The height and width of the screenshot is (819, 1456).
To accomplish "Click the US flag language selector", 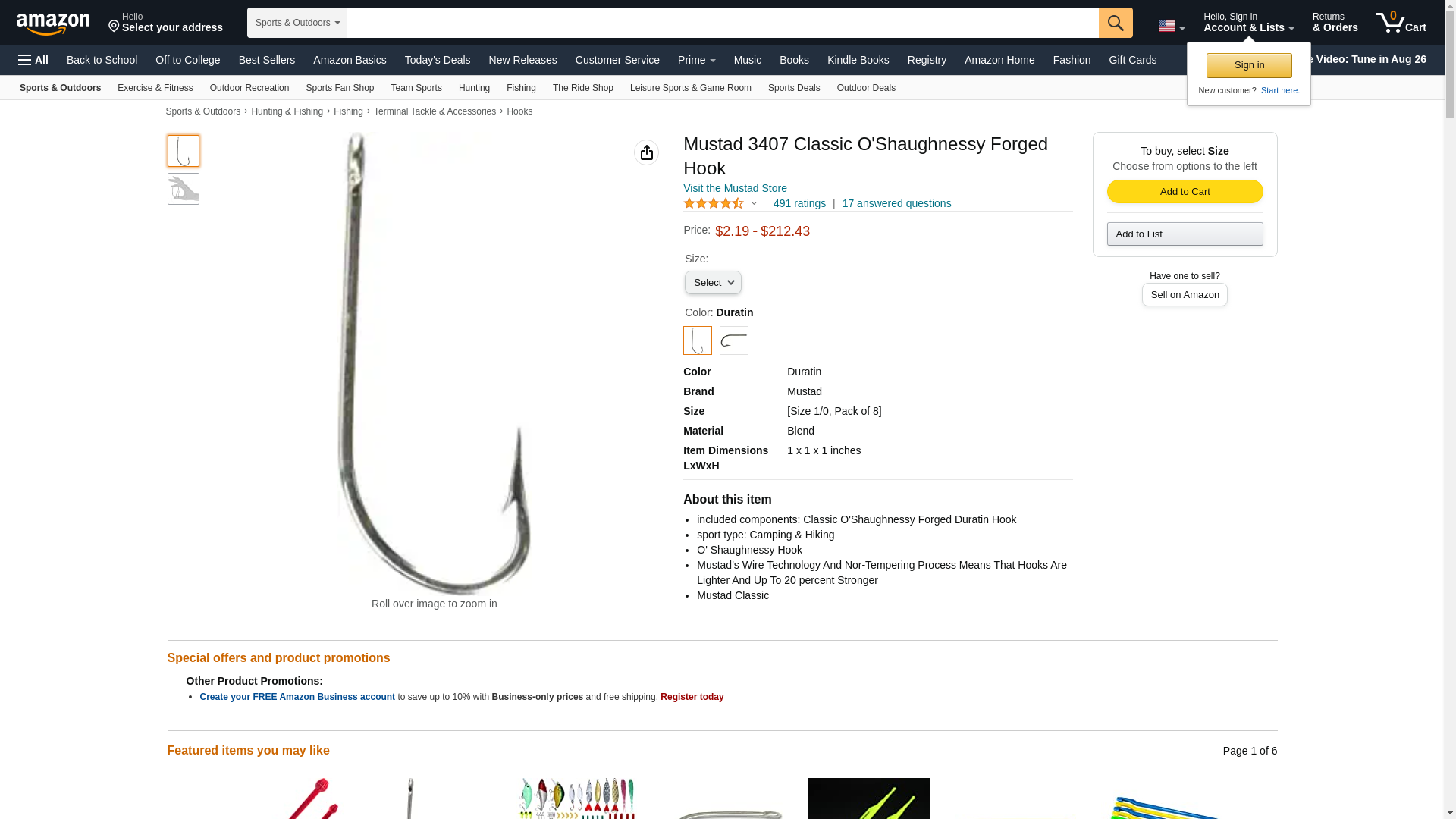I will 1171,26.
